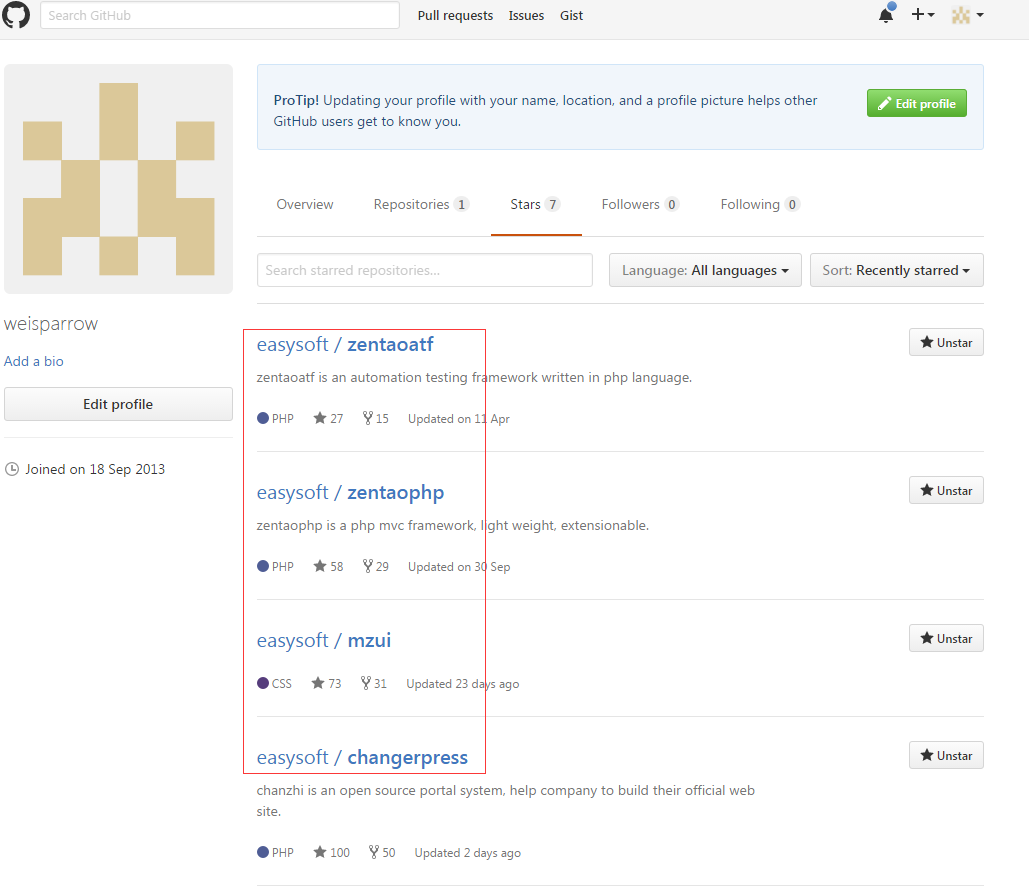View stargazers (73) of mzui
Screen dimensions: 1029x896
pos(326,683)
